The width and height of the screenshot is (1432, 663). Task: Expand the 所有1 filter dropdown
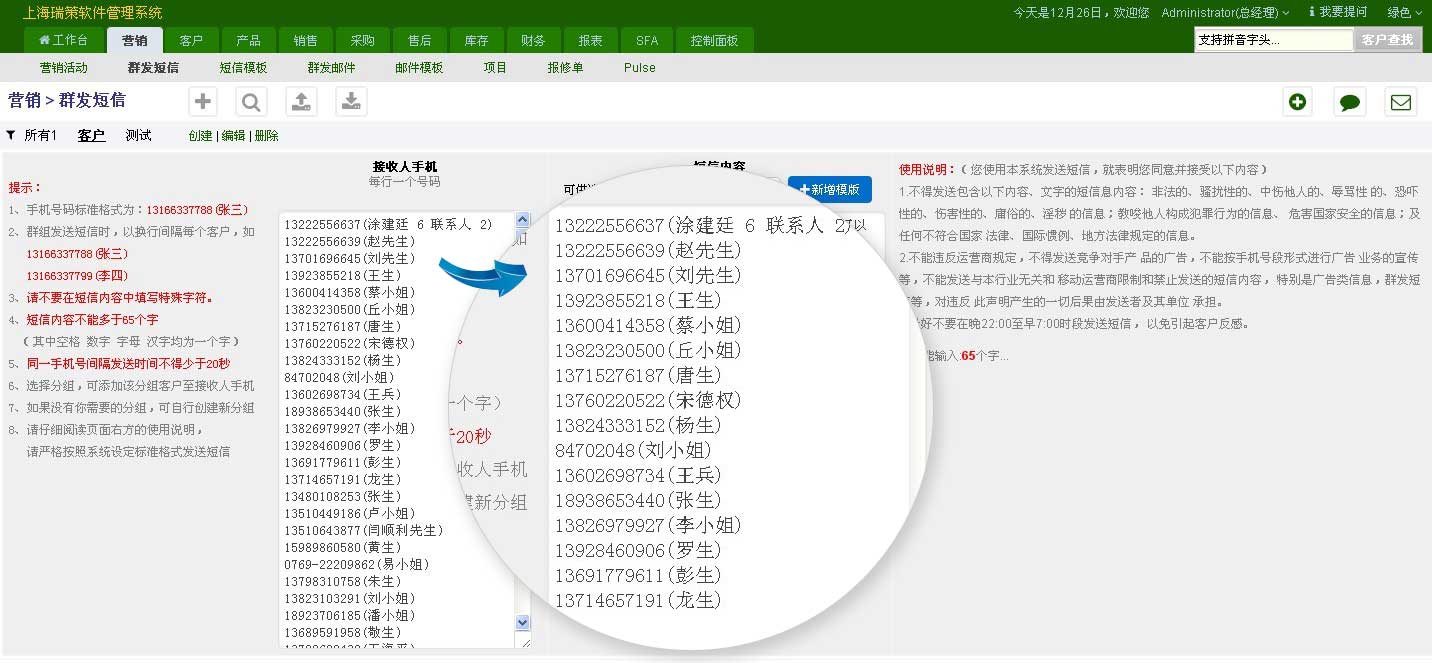tap(31, 135)
